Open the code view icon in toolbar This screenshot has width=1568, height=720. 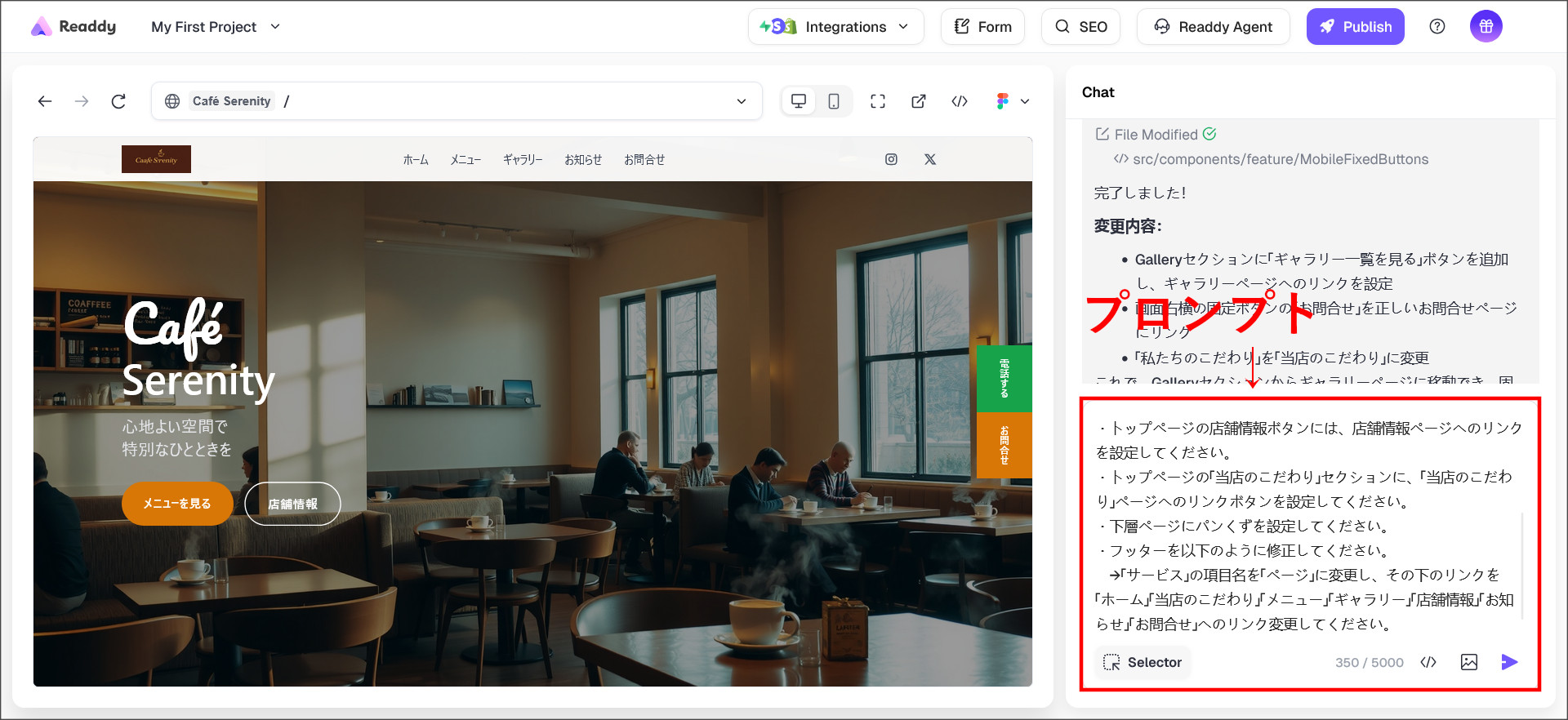pos(960,101)
